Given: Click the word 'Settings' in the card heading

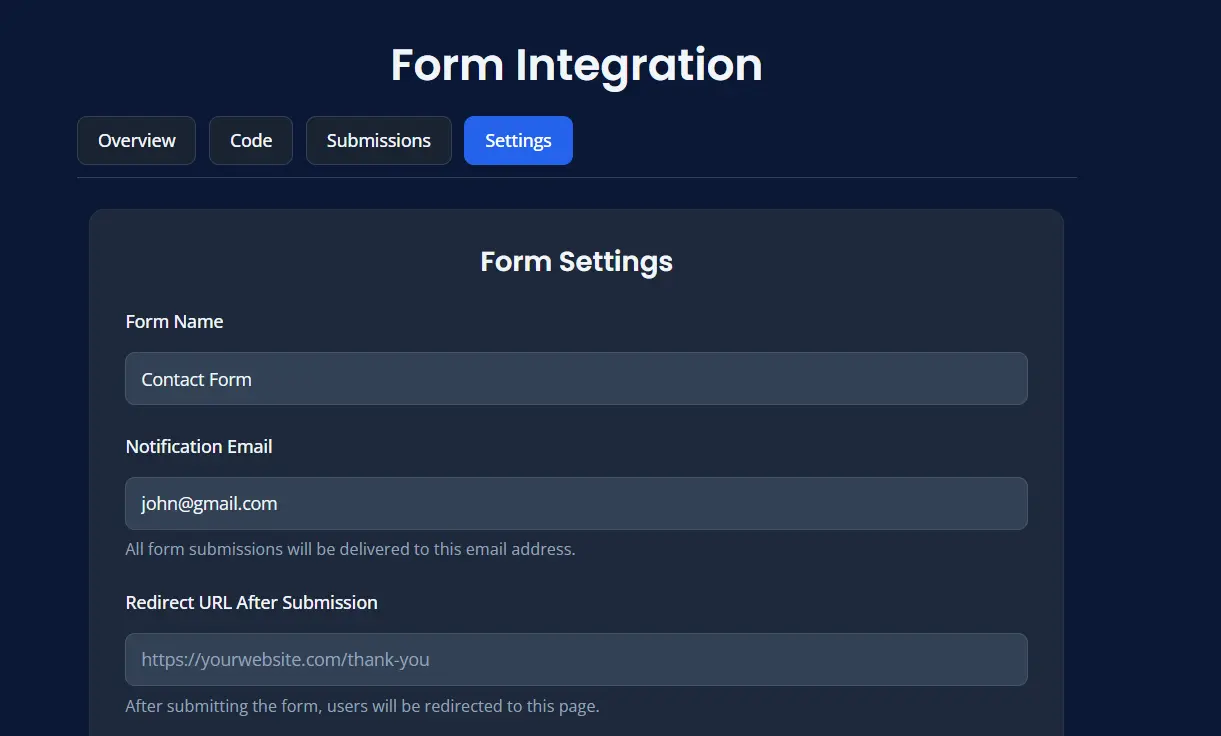Looking at the screenshot, I should tap(615, 262).
